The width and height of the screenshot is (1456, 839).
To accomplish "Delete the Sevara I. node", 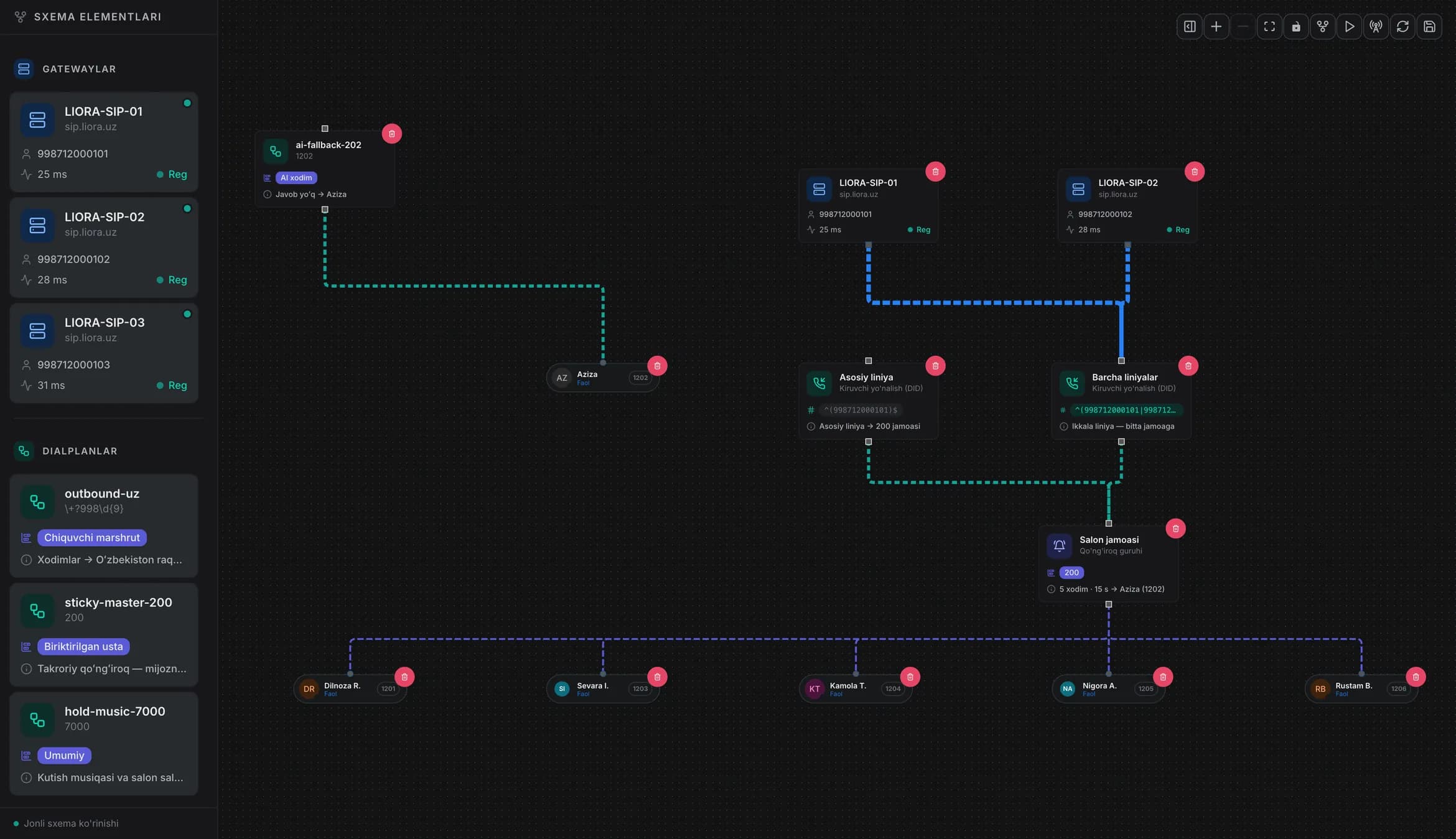I will click(x=658, y=677).
